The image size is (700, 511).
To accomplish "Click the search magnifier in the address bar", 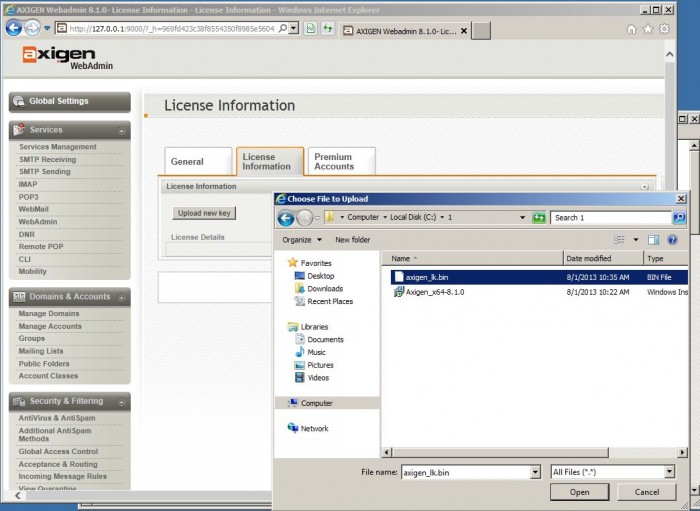I will [x=283, y=29].
